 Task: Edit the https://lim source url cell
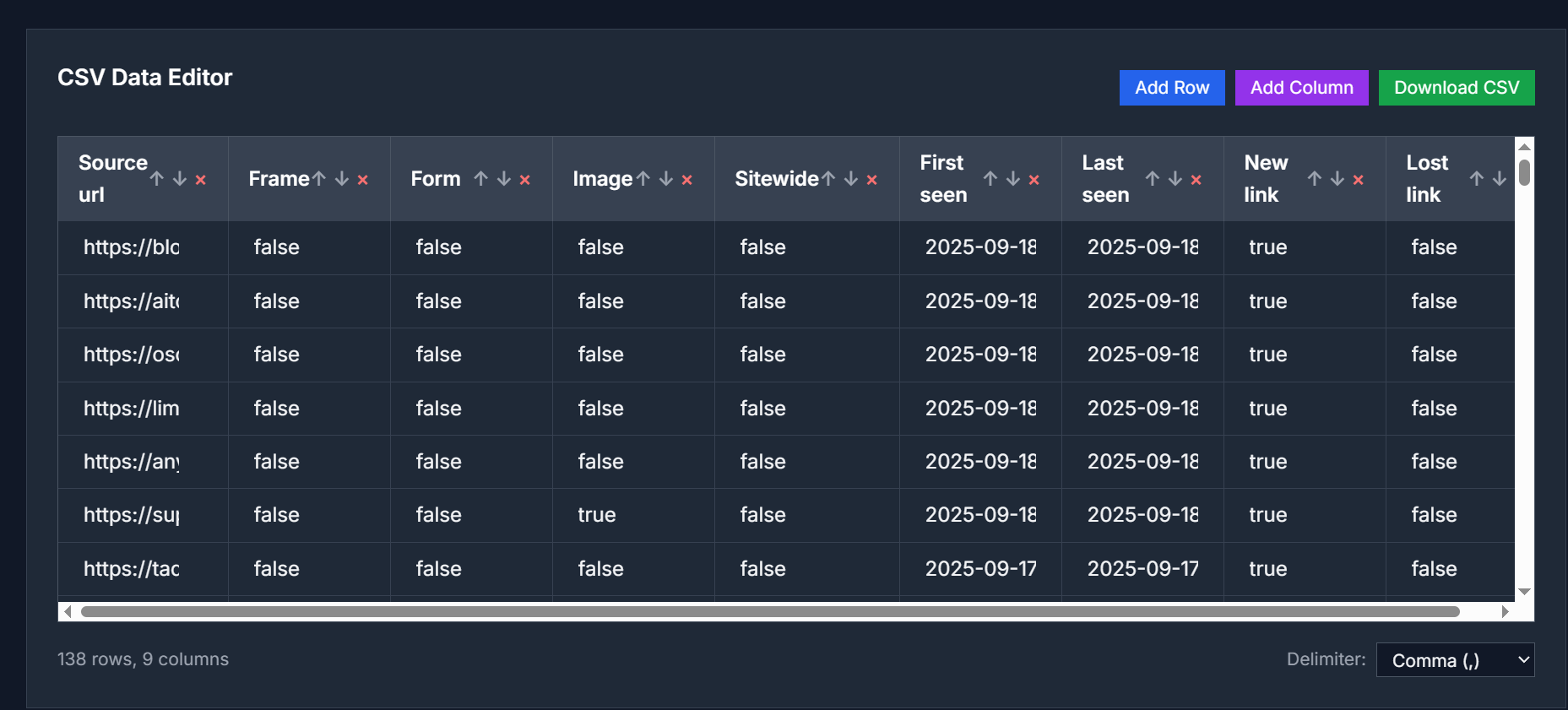(x=132, y=409)
